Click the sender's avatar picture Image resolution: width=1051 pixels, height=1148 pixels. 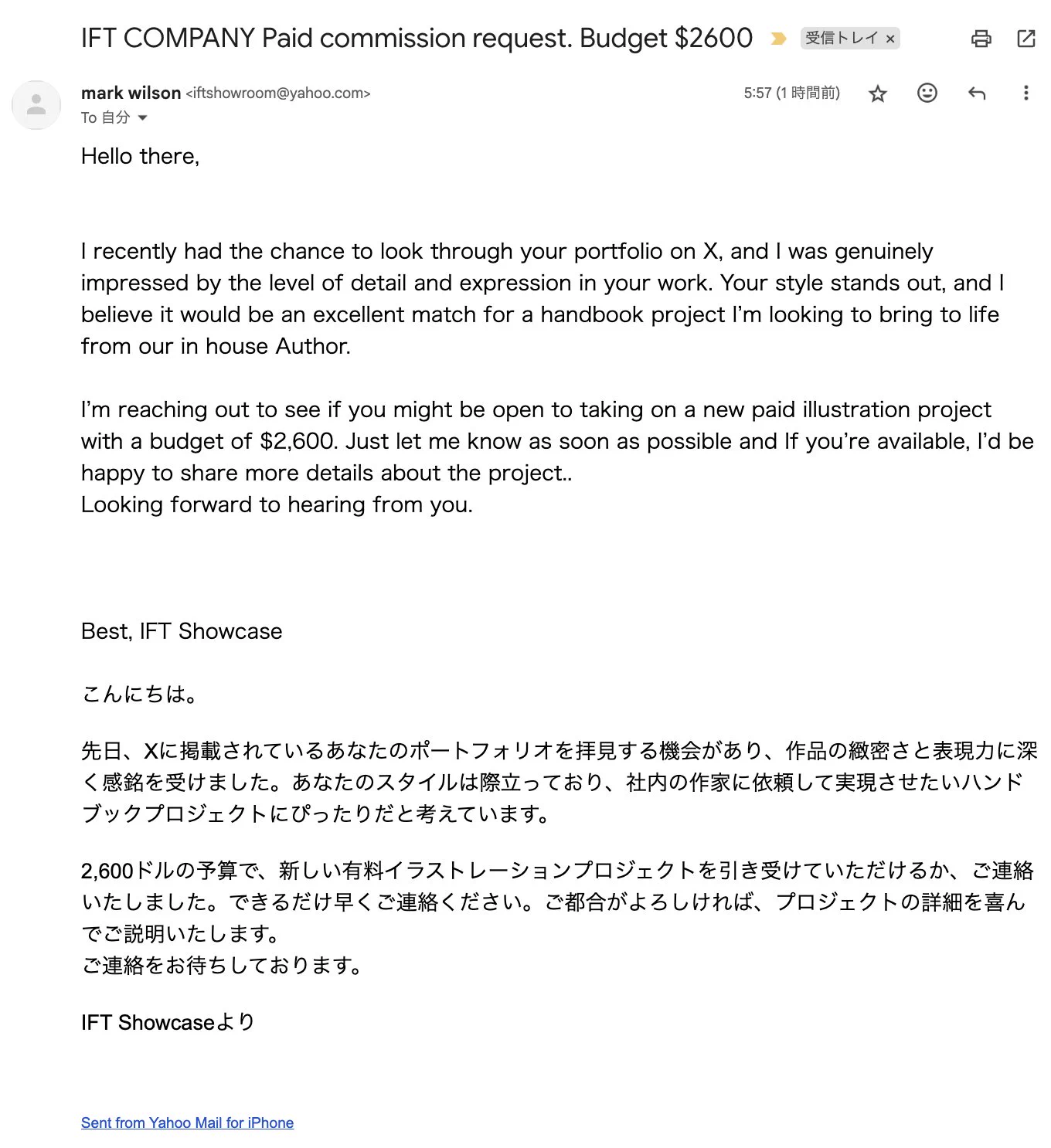pos(36,104)
